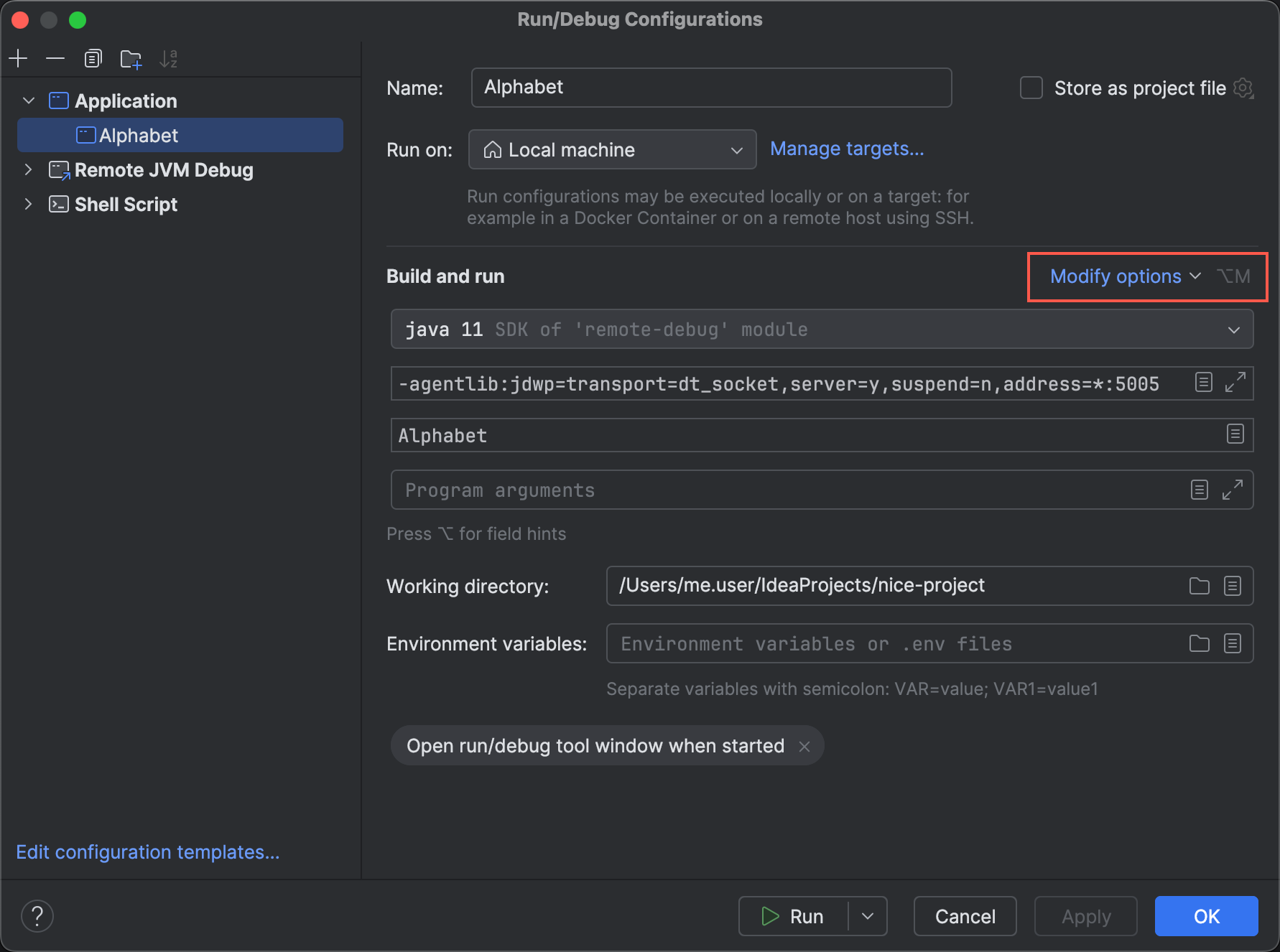Viewport: 1280px width, 952px height.
Task: Expand the VM options field editor
Action: coord(1235,383)
